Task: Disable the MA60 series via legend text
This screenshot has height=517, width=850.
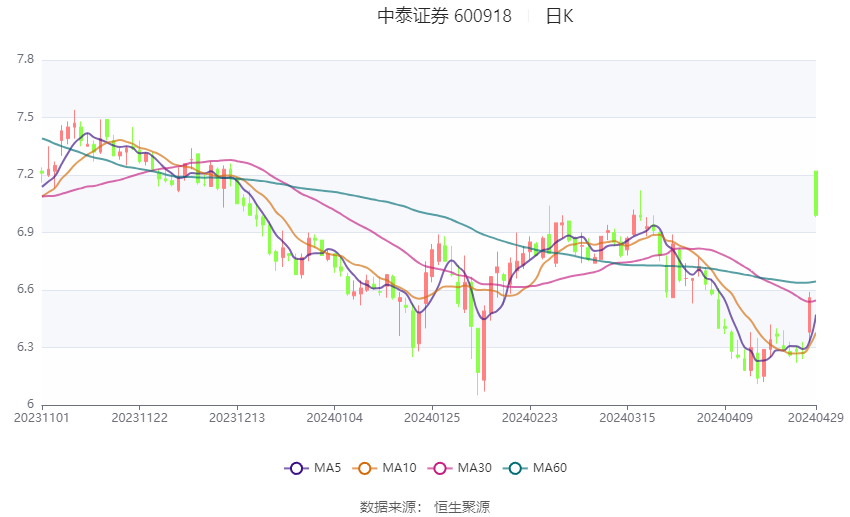Action: pyautogui.click(x=549, y=468)
